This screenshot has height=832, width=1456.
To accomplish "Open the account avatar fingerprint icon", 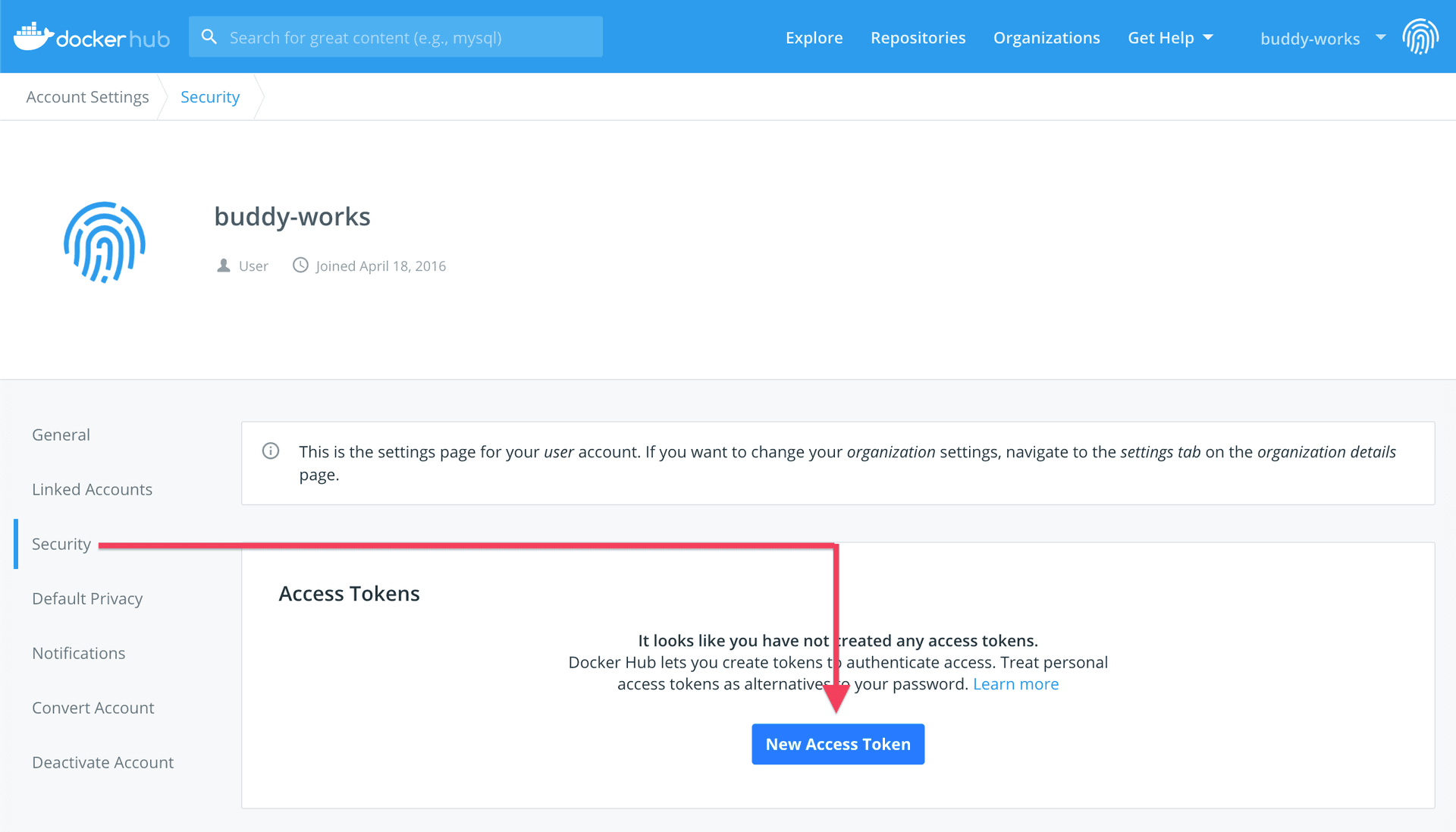I will coord(1420,36).
